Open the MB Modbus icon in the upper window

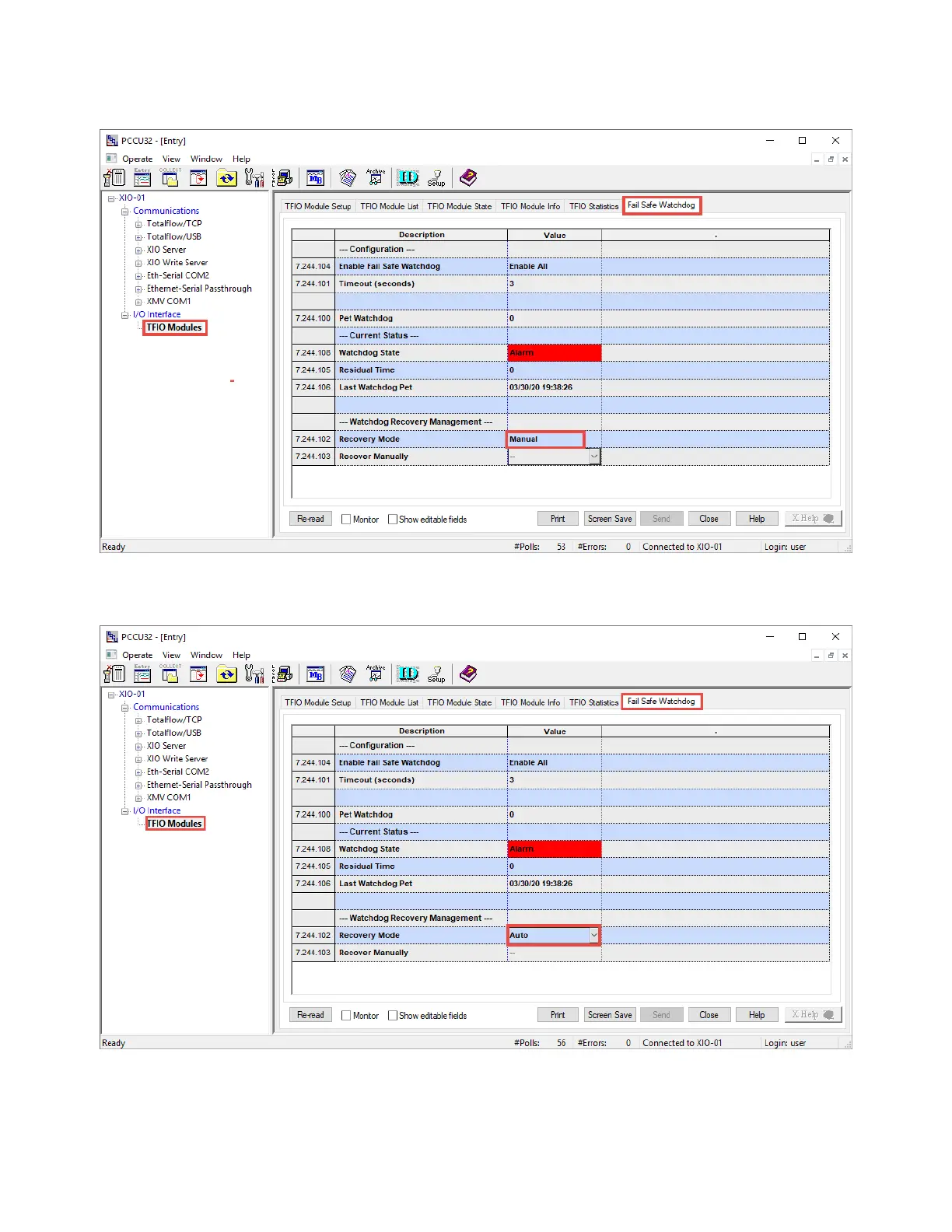point(315,178)
